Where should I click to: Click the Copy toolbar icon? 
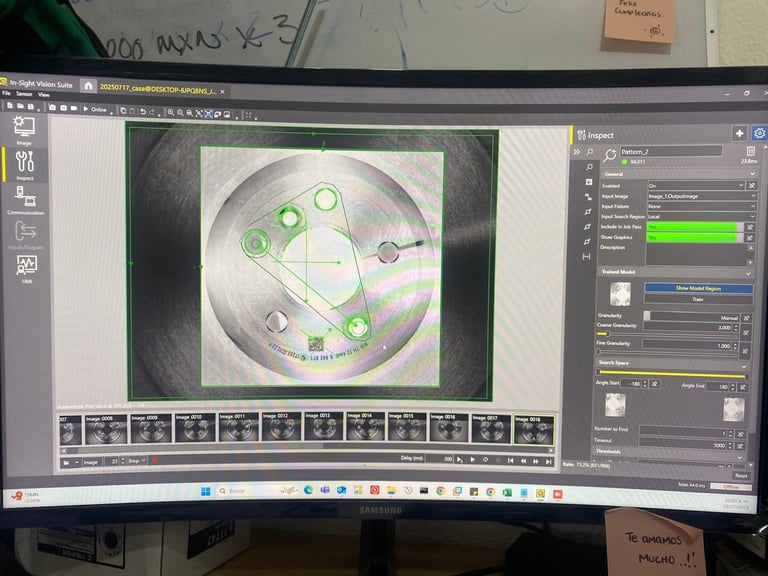coord(123,111)
